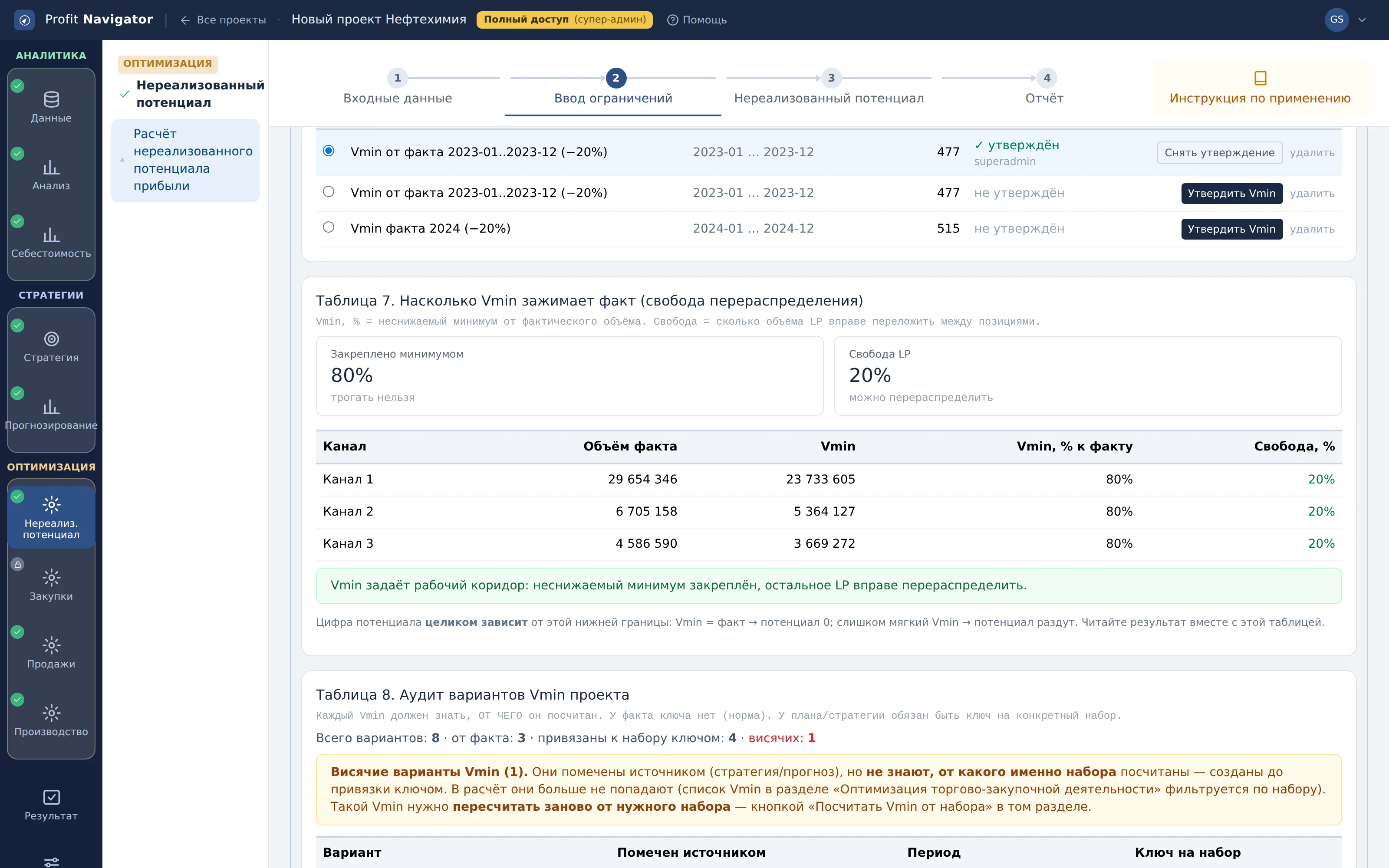Open the Анализ chart icon
1389x868 pixels.
click(51, 167)
